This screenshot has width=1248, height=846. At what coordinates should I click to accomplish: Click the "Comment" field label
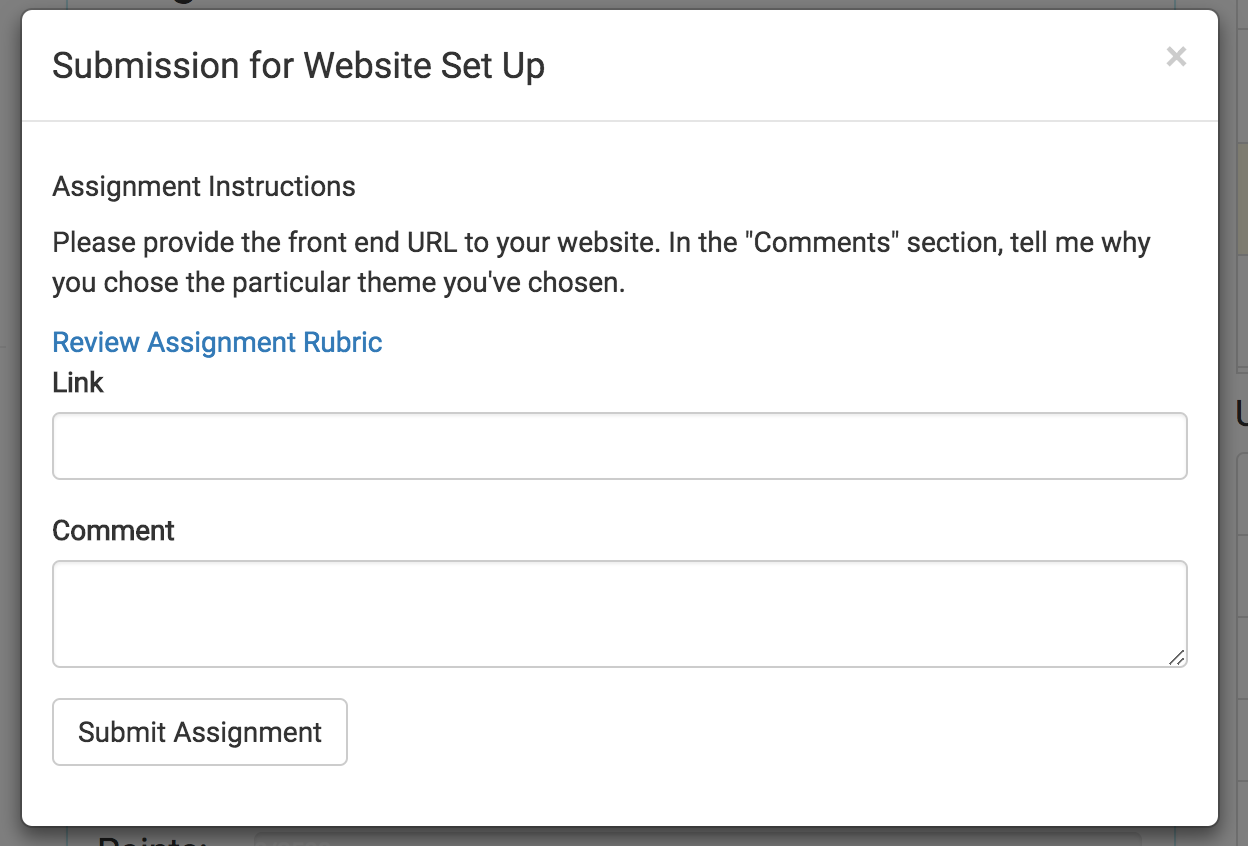113,530
